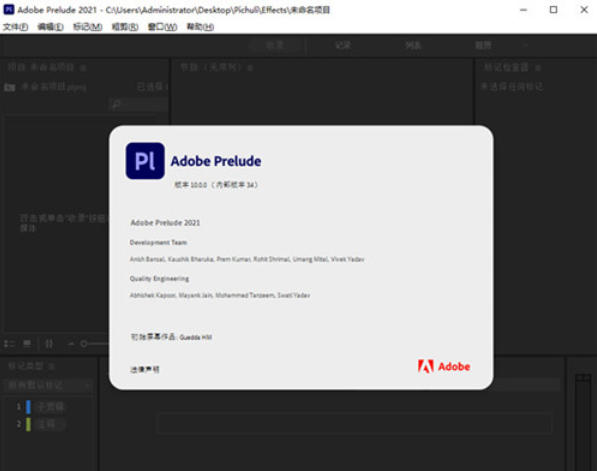Click the zoom-out mountain icon beside slider
The width and height of the screenshot is (597, 471).
click(71, 344)
